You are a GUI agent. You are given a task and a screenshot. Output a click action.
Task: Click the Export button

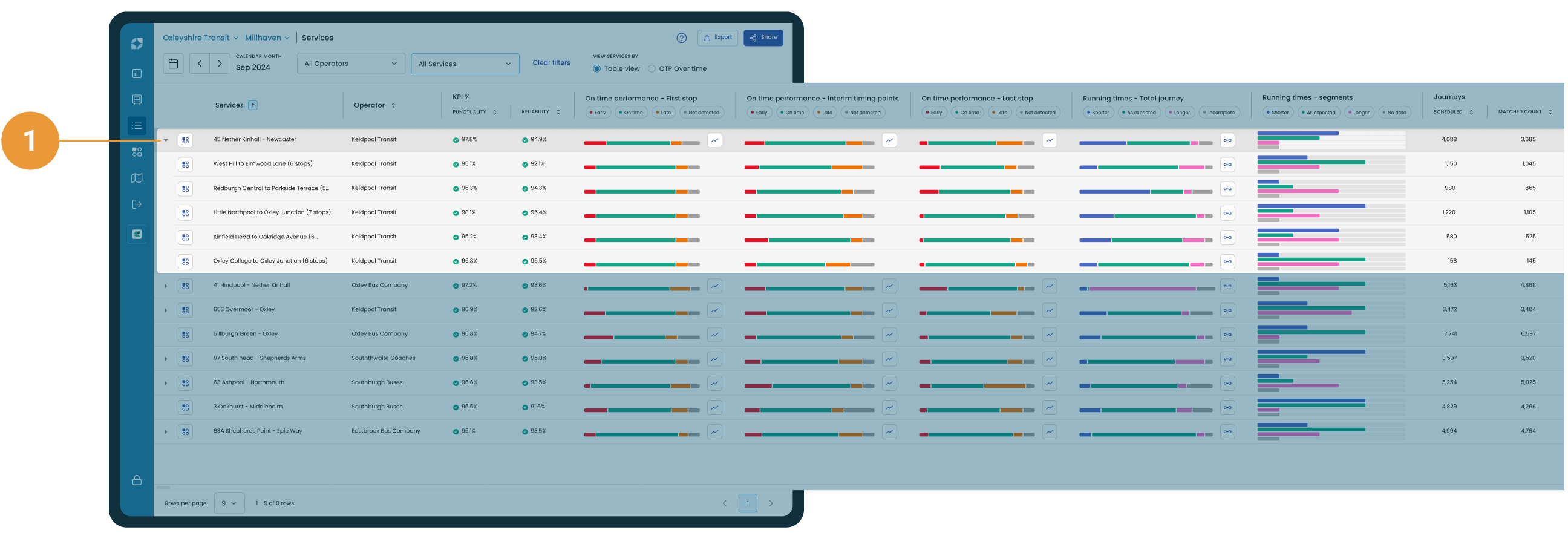click(x=717, y=38)
